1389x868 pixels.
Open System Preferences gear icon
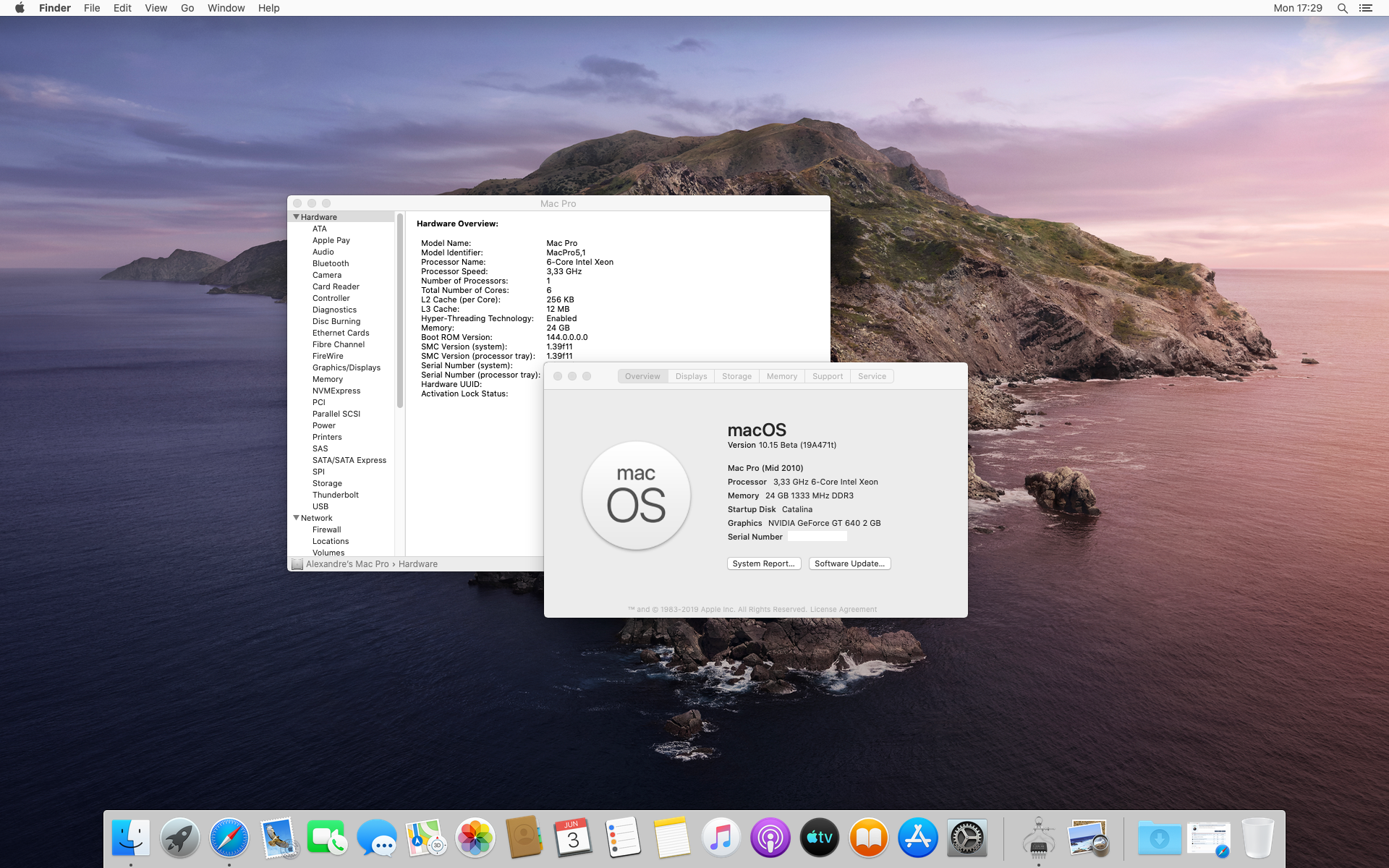[967, 838]
